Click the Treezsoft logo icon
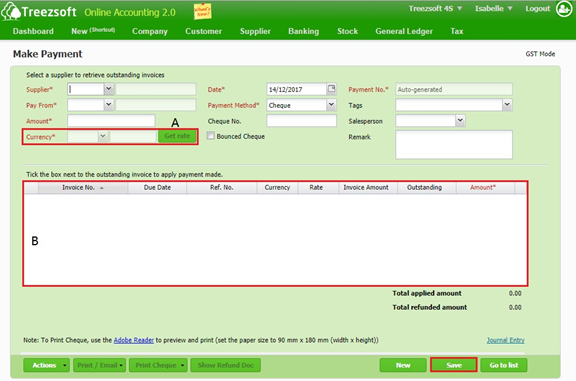Screen dimensions: 576x381 (x=10, y=11)
